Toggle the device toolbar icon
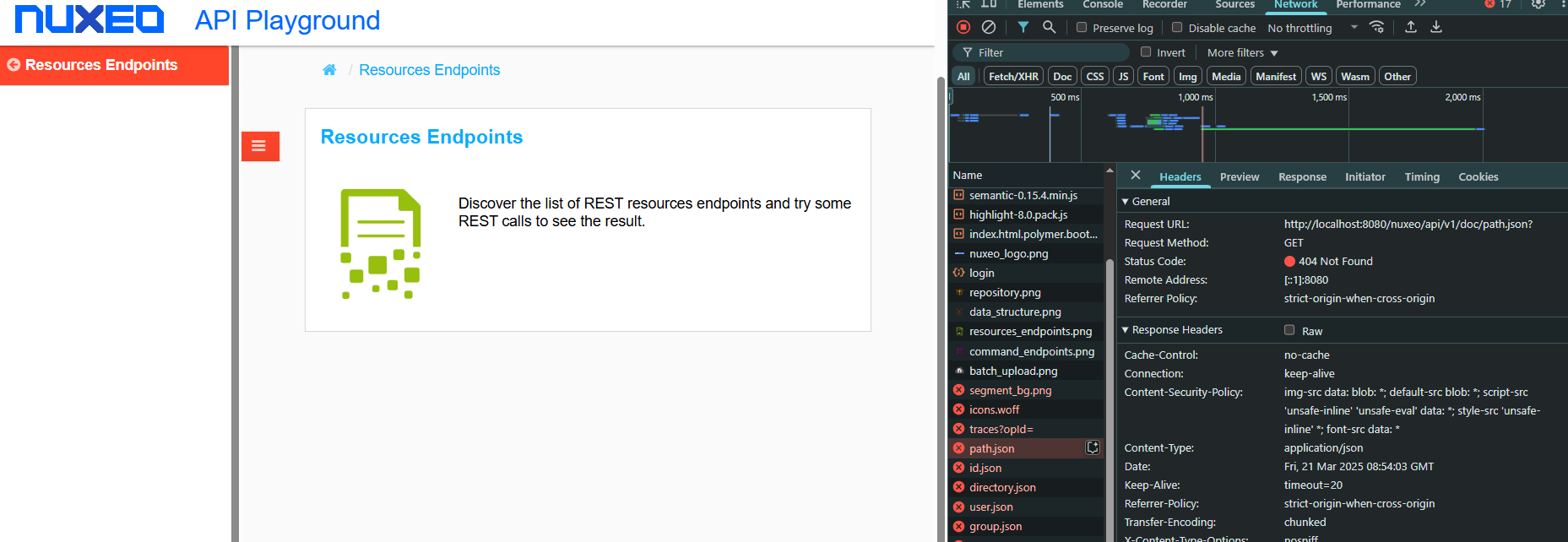The image size is (1568, 542). point(990,4)
